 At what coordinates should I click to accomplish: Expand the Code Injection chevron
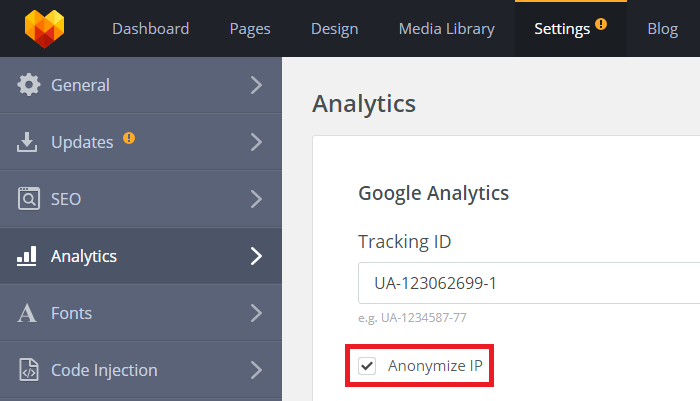pos(256,370)
